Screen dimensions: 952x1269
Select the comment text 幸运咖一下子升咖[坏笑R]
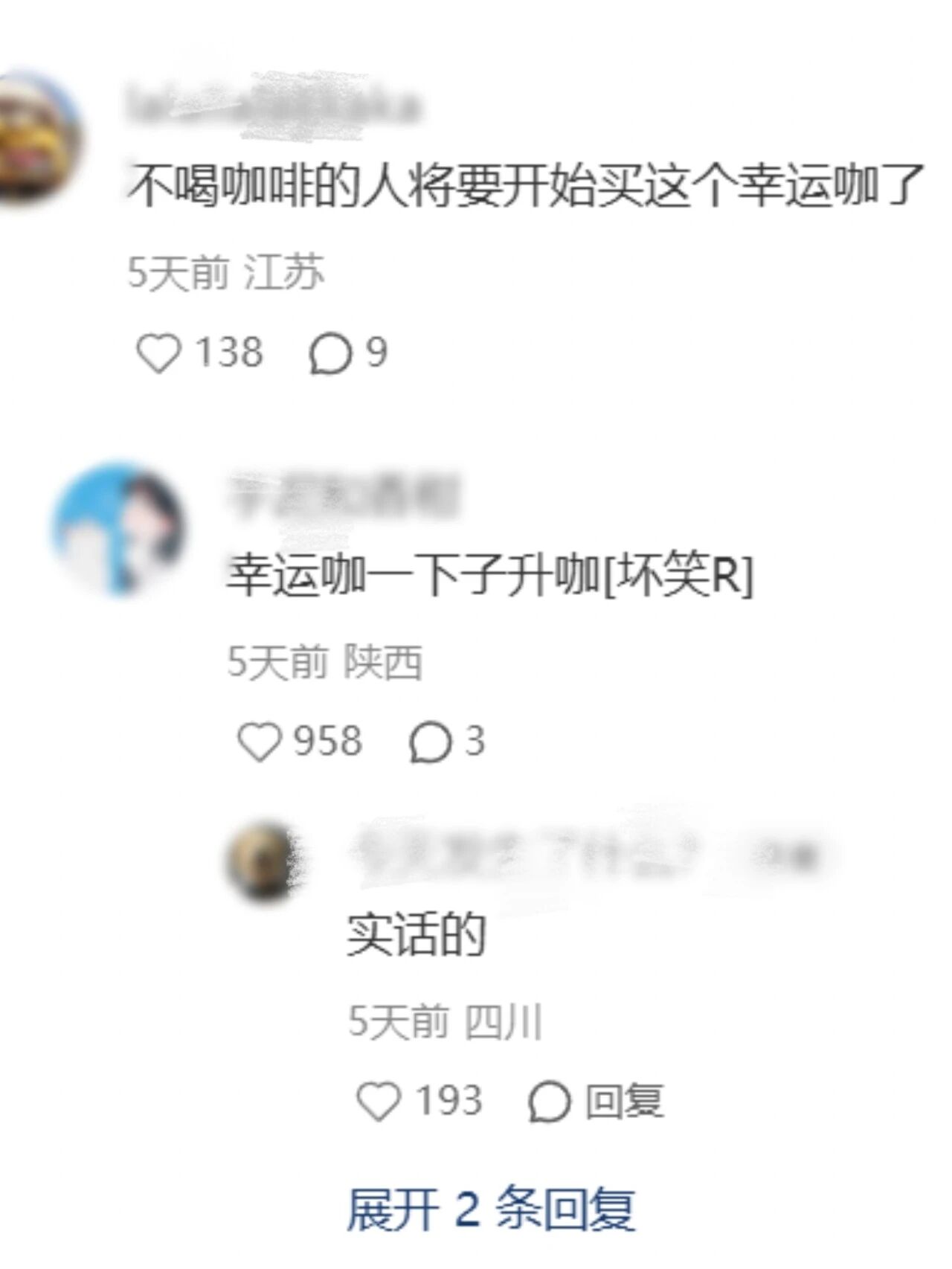click(x=491, y=575)
